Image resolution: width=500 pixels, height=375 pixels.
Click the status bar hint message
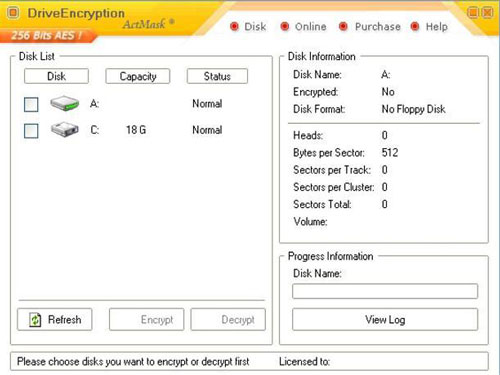[133, 361]
